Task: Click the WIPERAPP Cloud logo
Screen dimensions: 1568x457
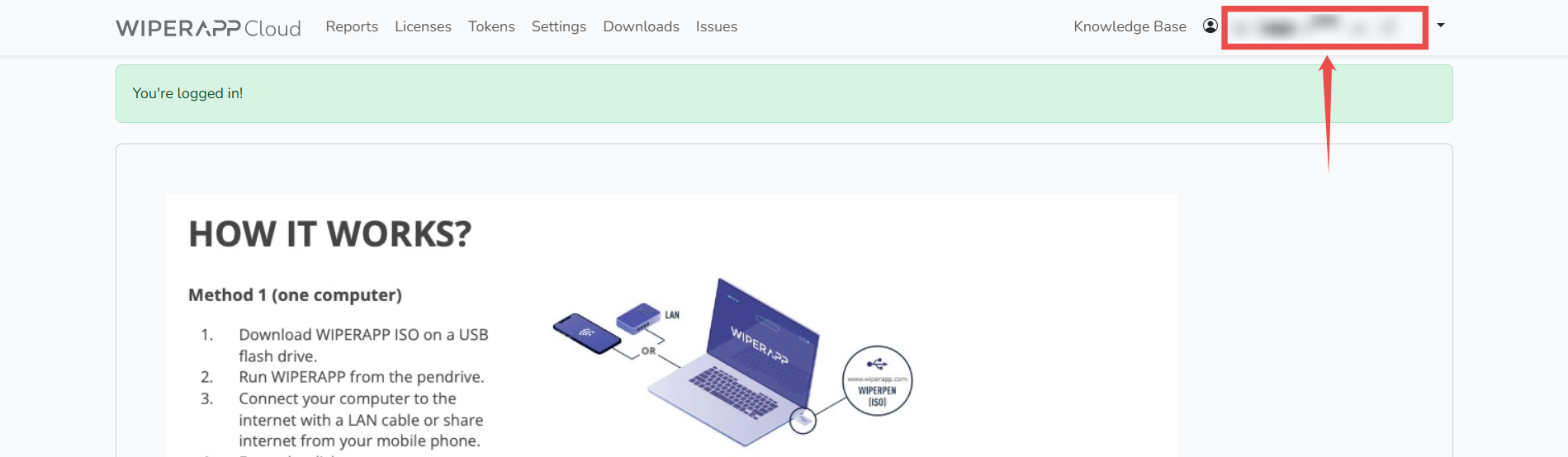Action: (208, 28)
